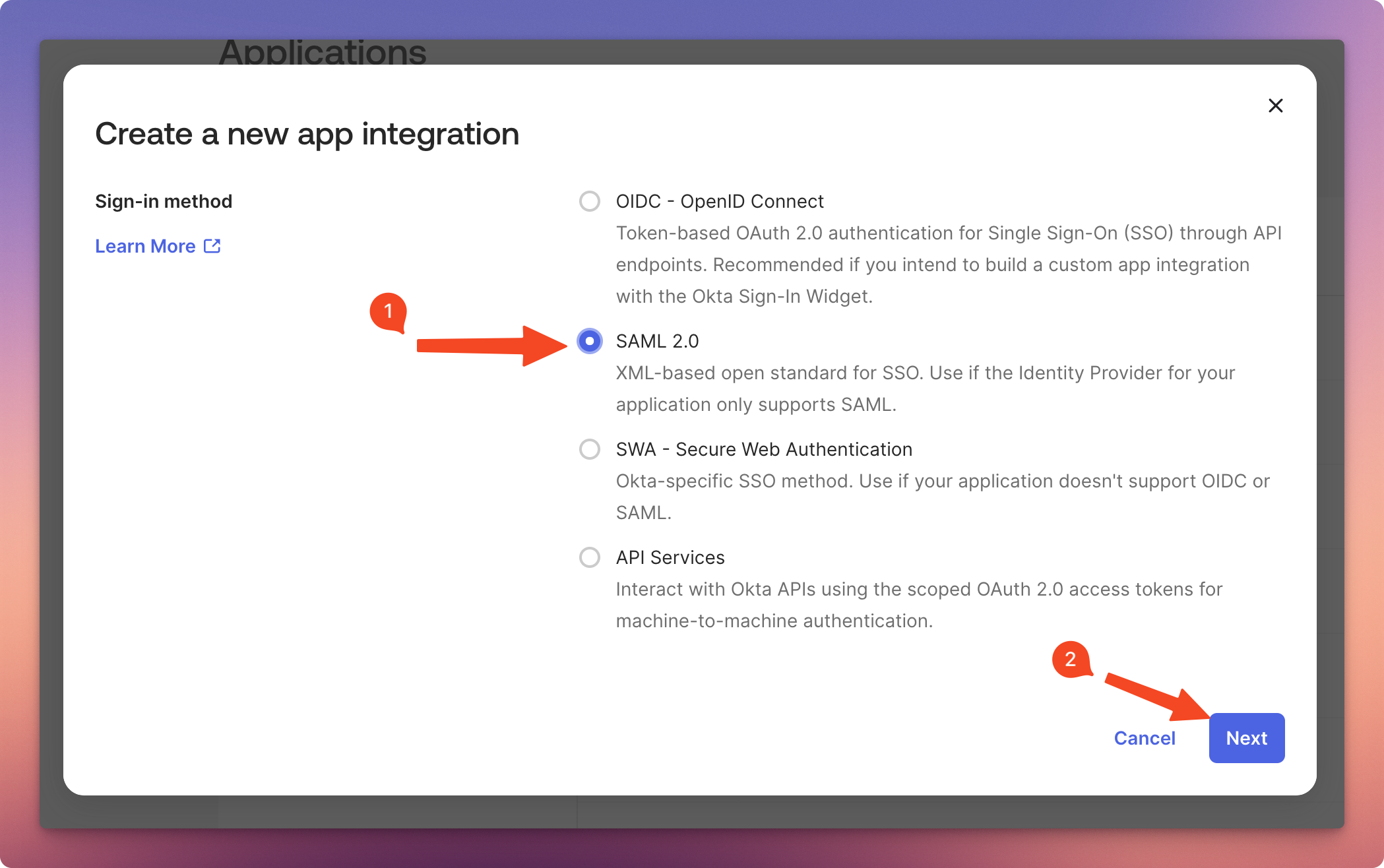This screenshot has height=868, width=1384.
Task: Click the red number 2 annotation marker
Action: (x=1070, y=659)
